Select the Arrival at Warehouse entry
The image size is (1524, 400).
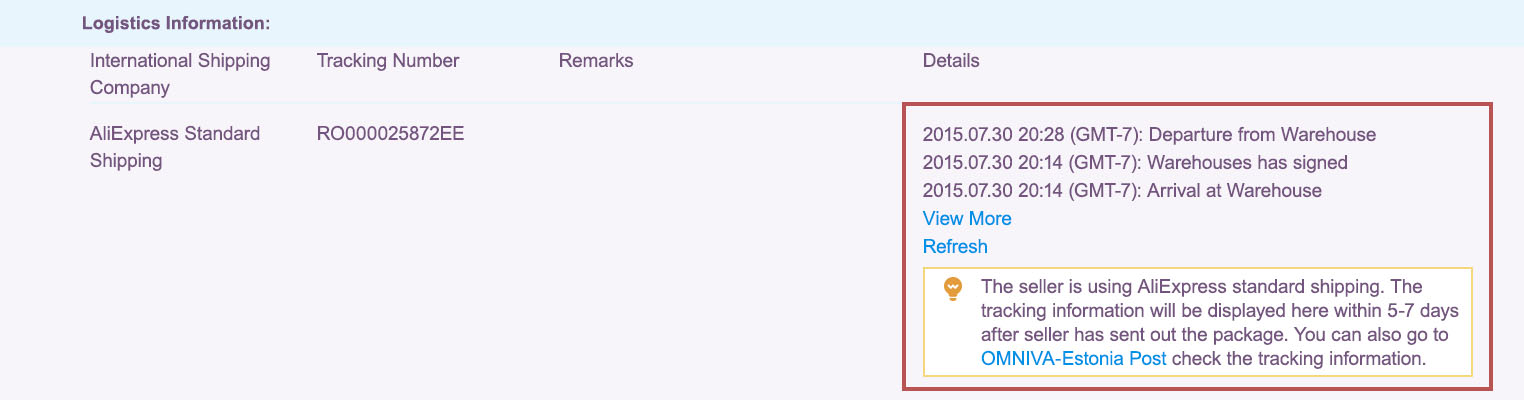pyautogui.click(x=1234, y=190)
